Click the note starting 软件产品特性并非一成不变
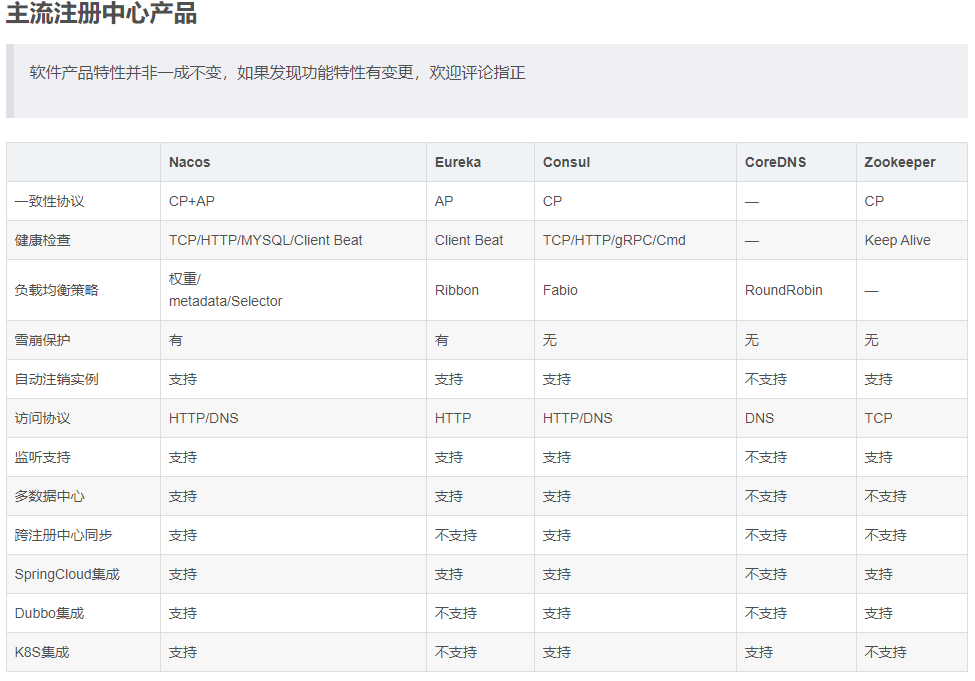Viewport: 975px width, 681px height. click(x=277, y=73)
